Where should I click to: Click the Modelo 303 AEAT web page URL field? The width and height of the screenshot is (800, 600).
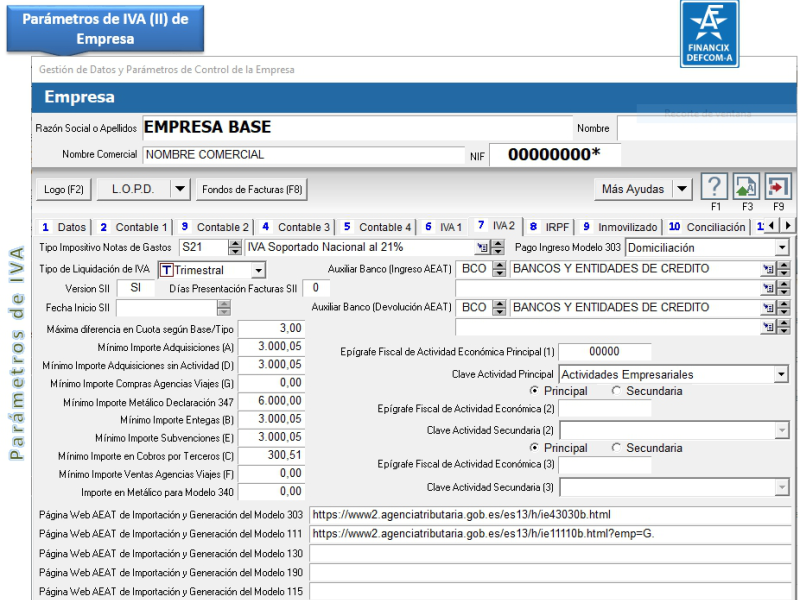550,515
